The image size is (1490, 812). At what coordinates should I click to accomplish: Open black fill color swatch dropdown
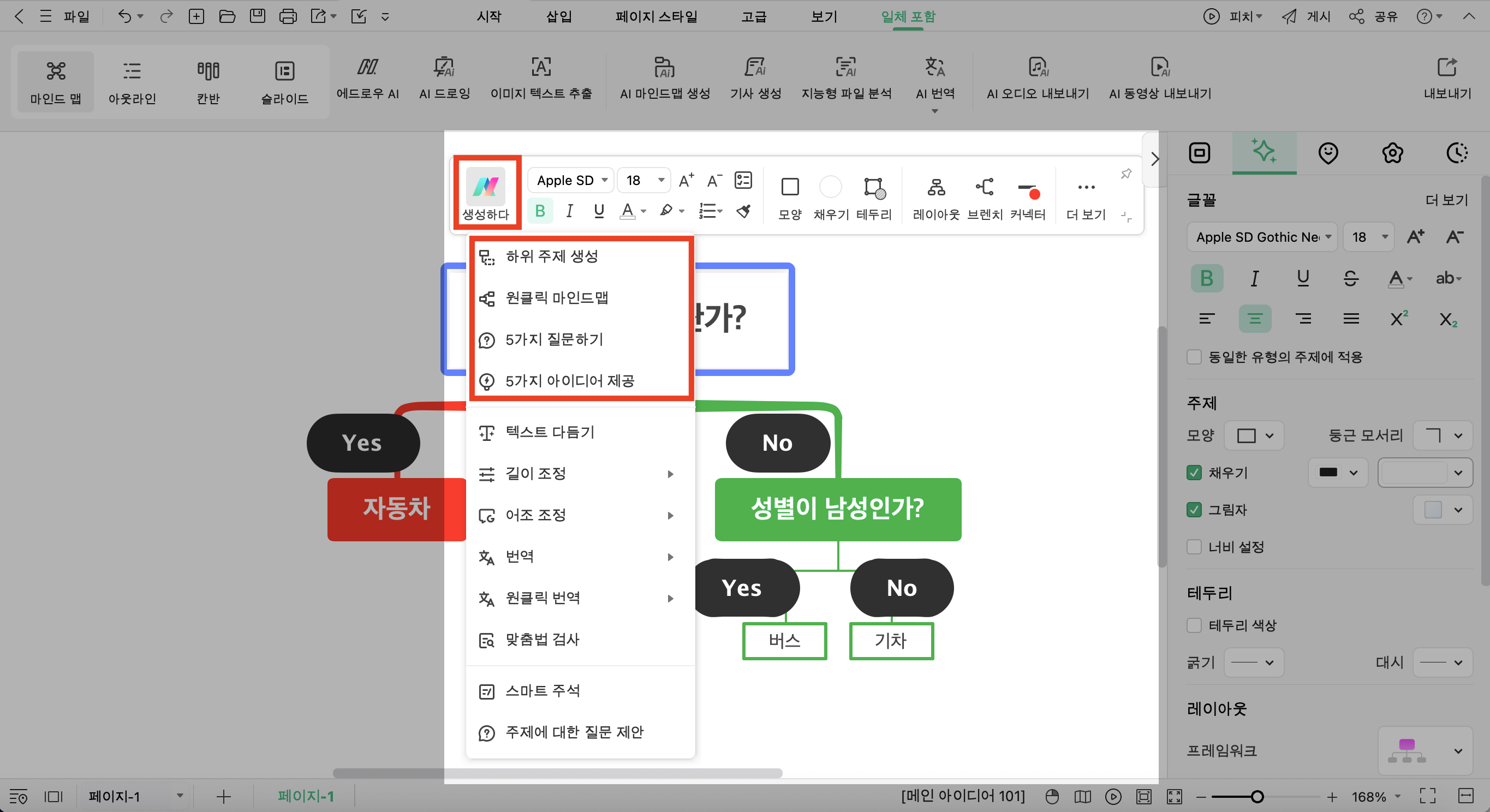coord(1337,473)
